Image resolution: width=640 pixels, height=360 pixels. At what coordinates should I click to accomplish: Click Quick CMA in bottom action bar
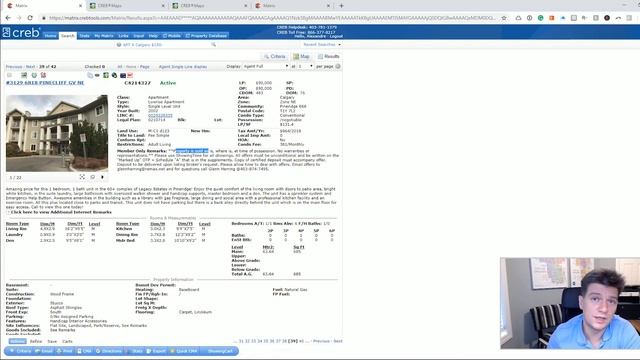coord(184,351)
